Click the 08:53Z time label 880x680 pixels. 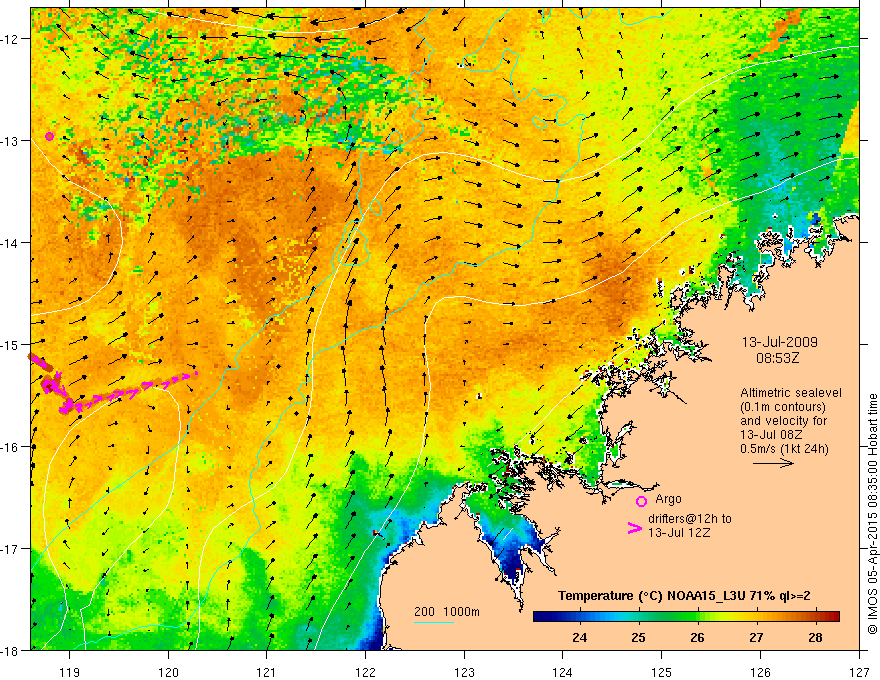(x=777, y=358)
